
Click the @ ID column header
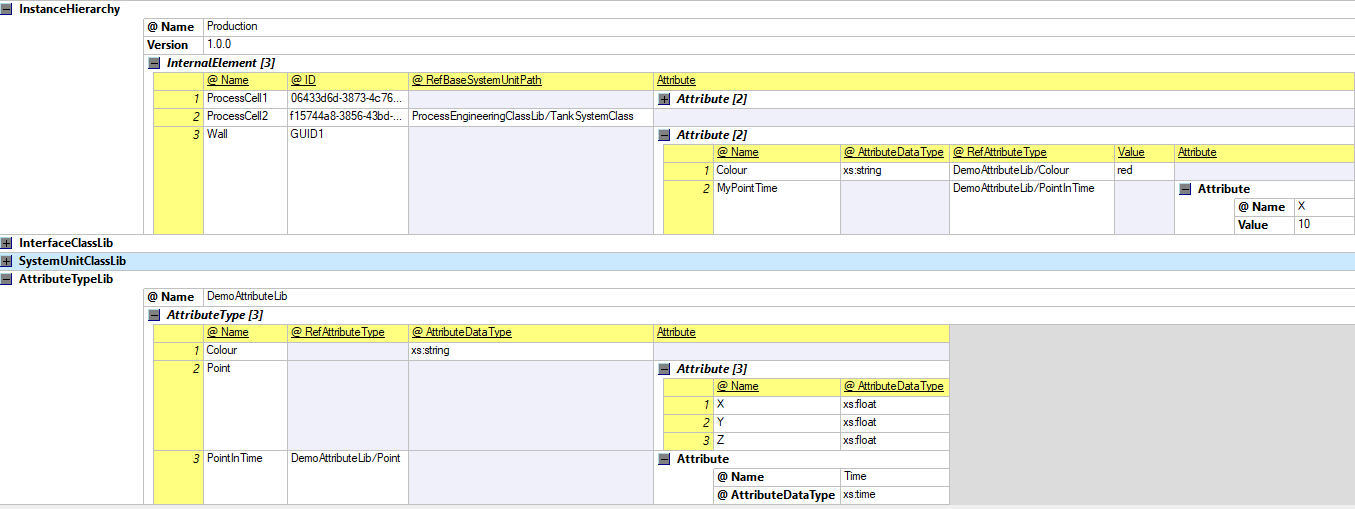303,80
